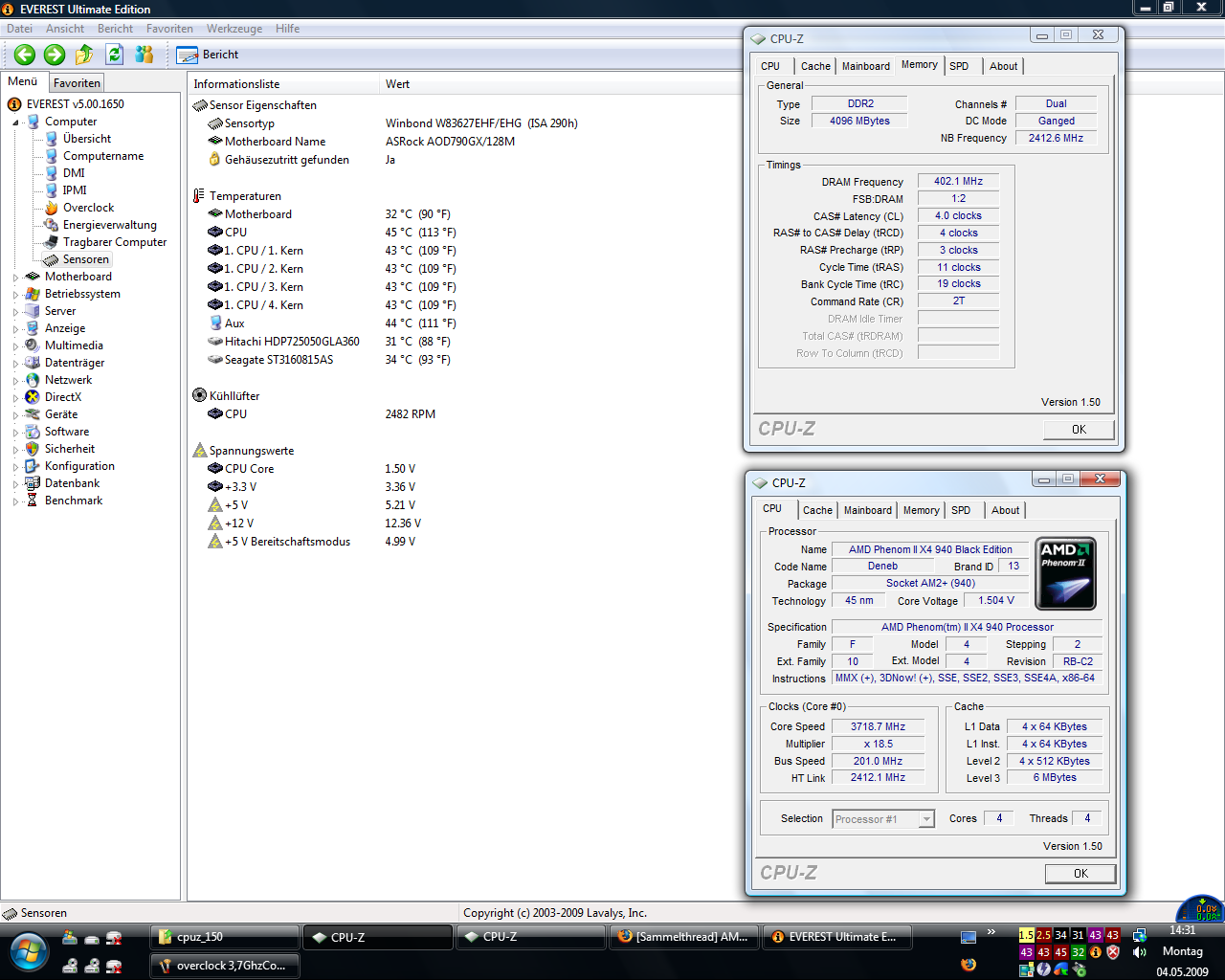
Task: Click the Gehäusezutritt gefunden lock icon
Action: [215, 160]
